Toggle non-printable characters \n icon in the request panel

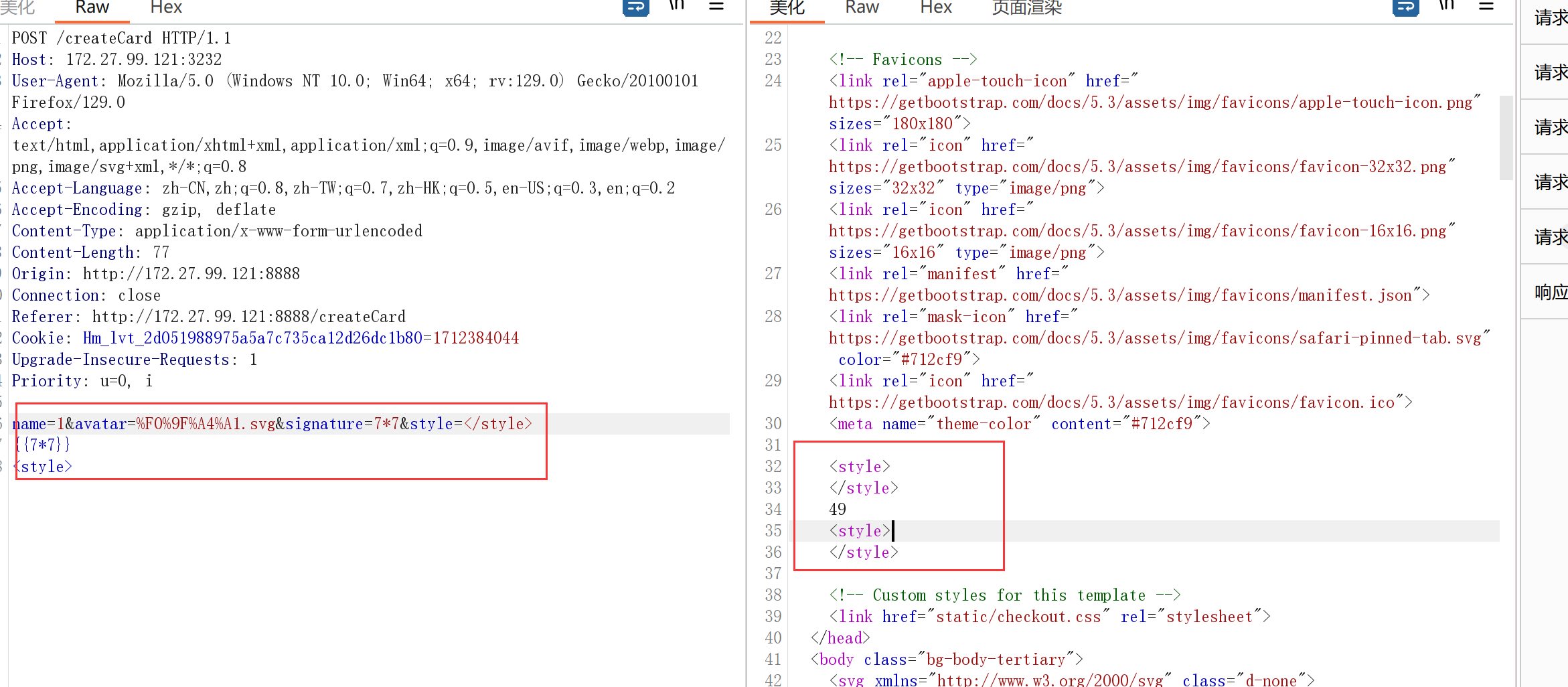pos(677,6)
